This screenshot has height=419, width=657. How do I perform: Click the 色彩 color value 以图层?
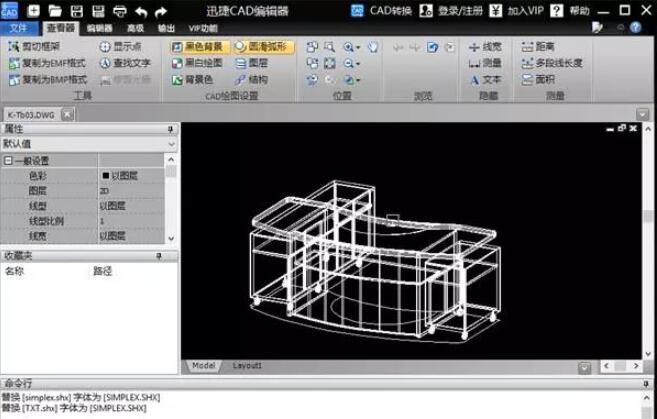click(x=131, y=176)
